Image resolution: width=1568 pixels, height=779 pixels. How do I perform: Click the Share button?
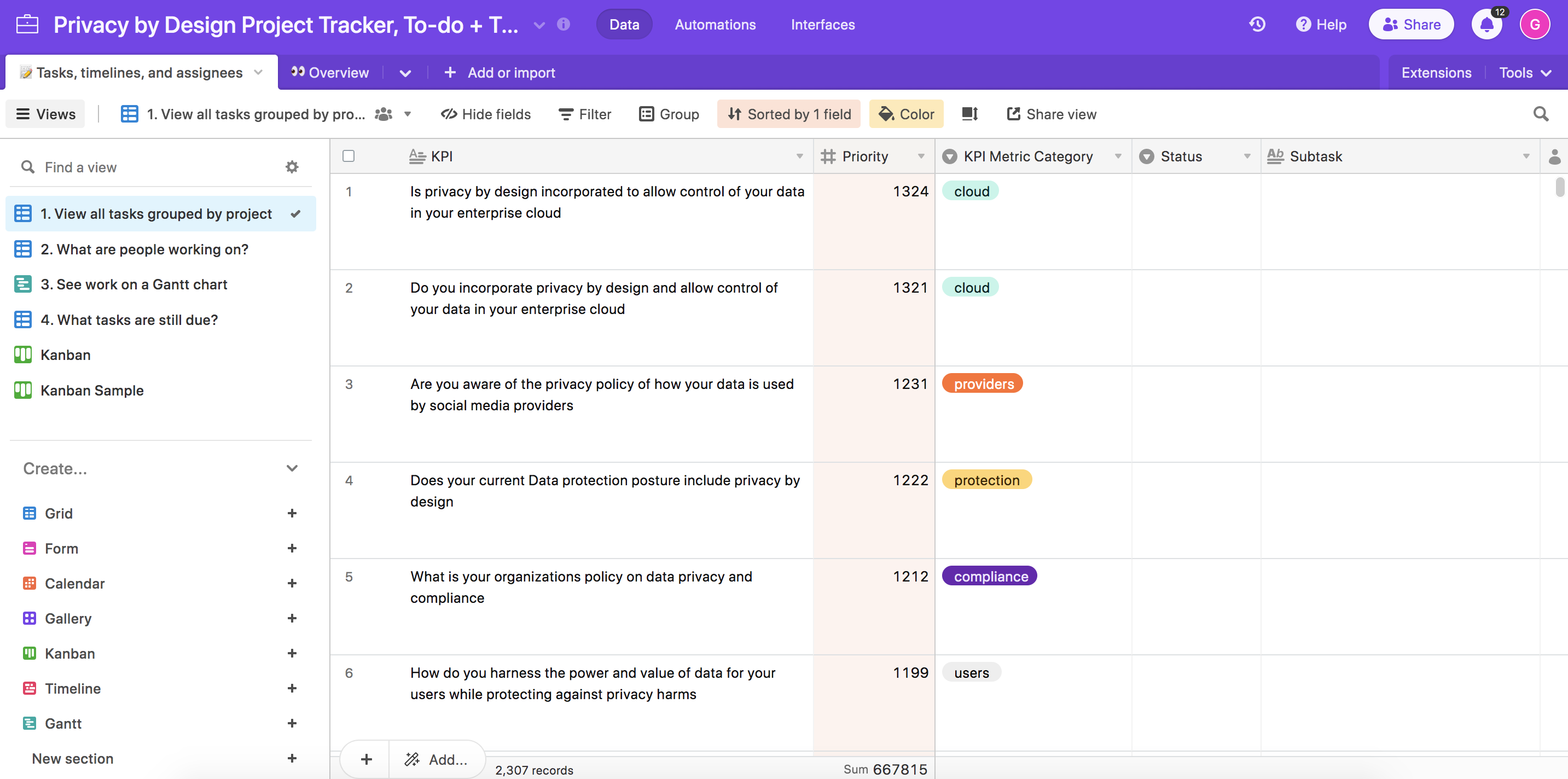pos(1411,24)
